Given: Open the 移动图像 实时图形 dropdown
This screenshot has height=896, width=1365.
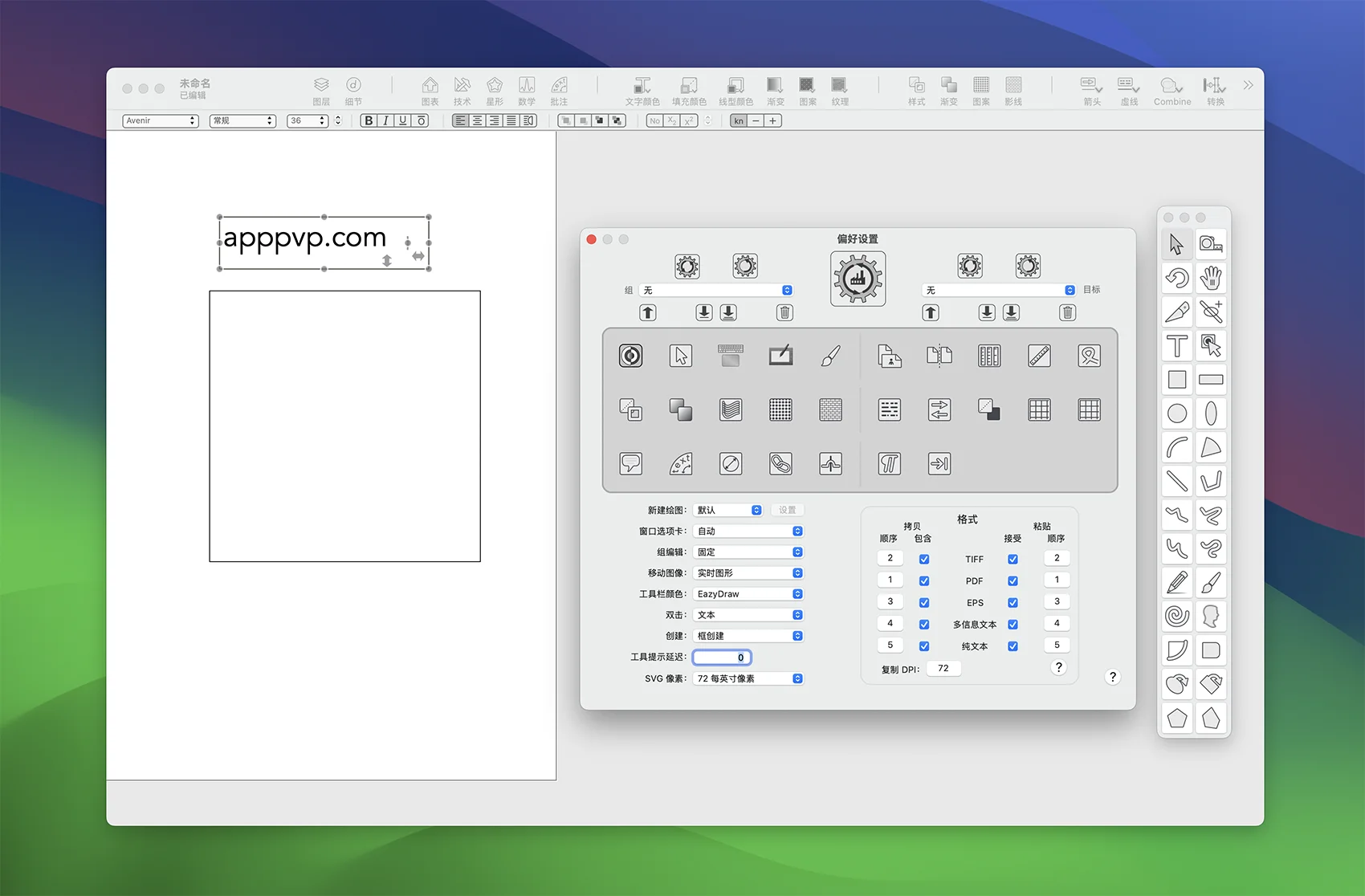Looking at the screenshot, I should 748,572.
